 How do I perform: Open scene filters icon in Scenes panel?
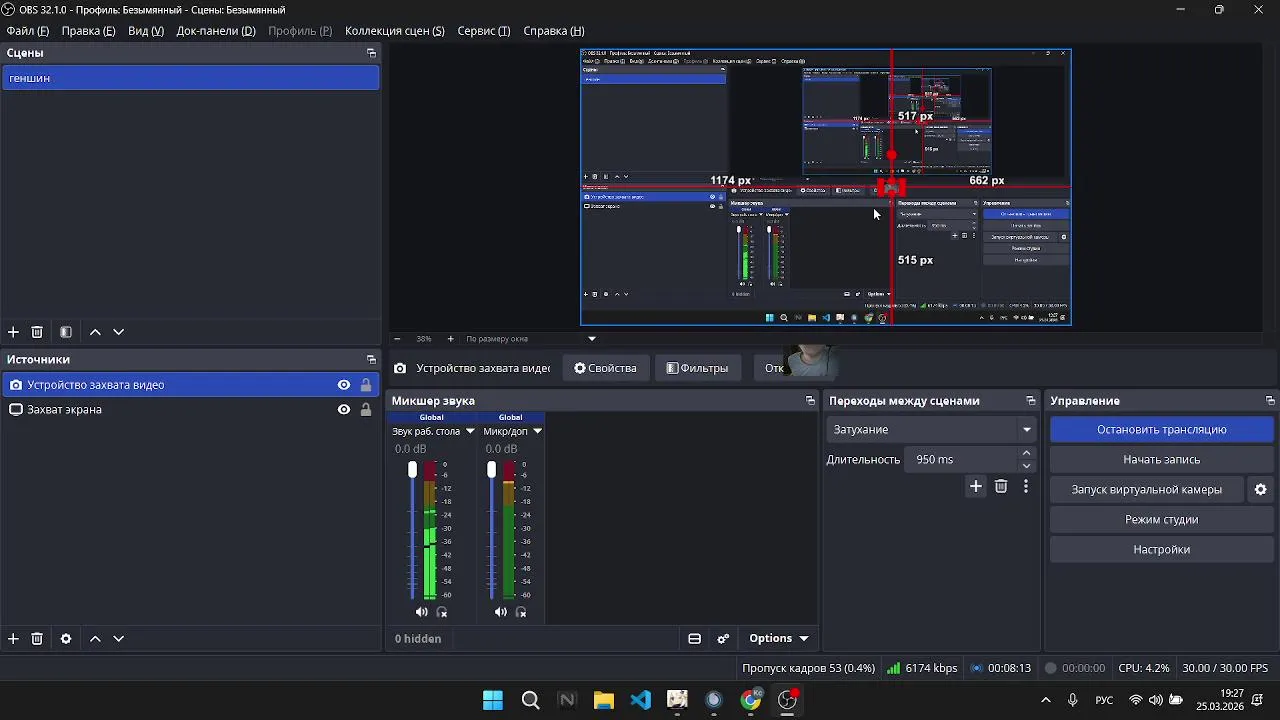tap(66, 332)
